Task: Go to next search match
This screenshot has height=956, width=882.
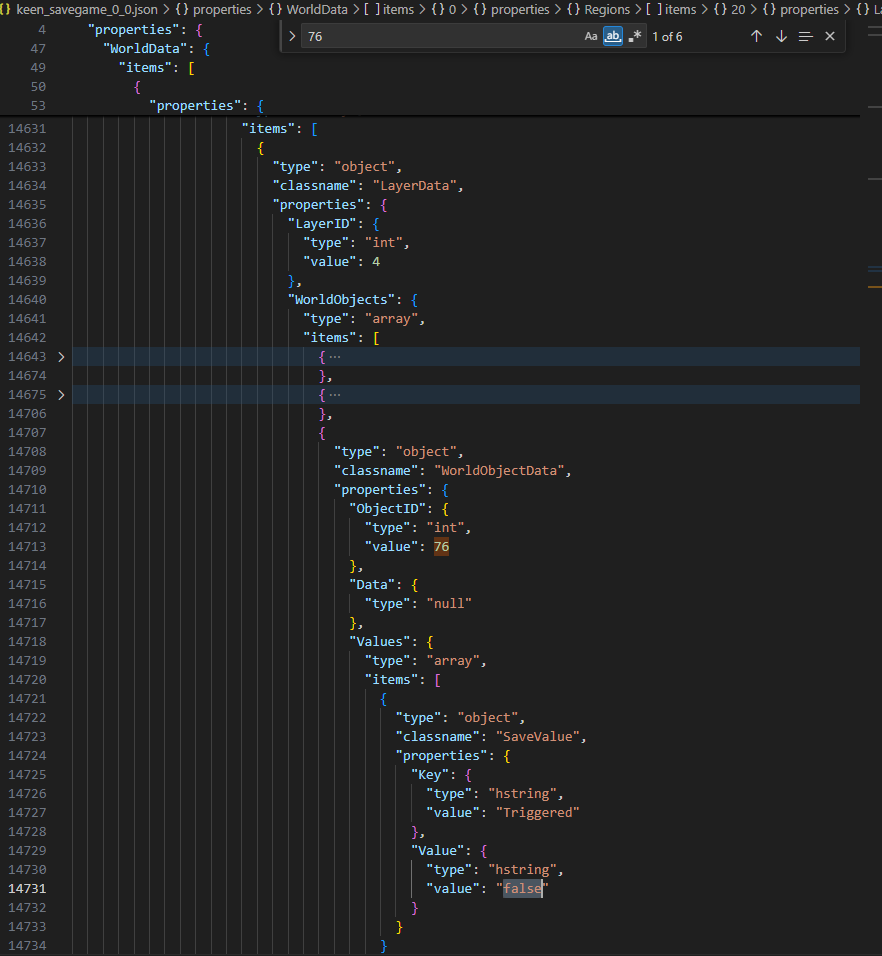Action: coord(781,37)
